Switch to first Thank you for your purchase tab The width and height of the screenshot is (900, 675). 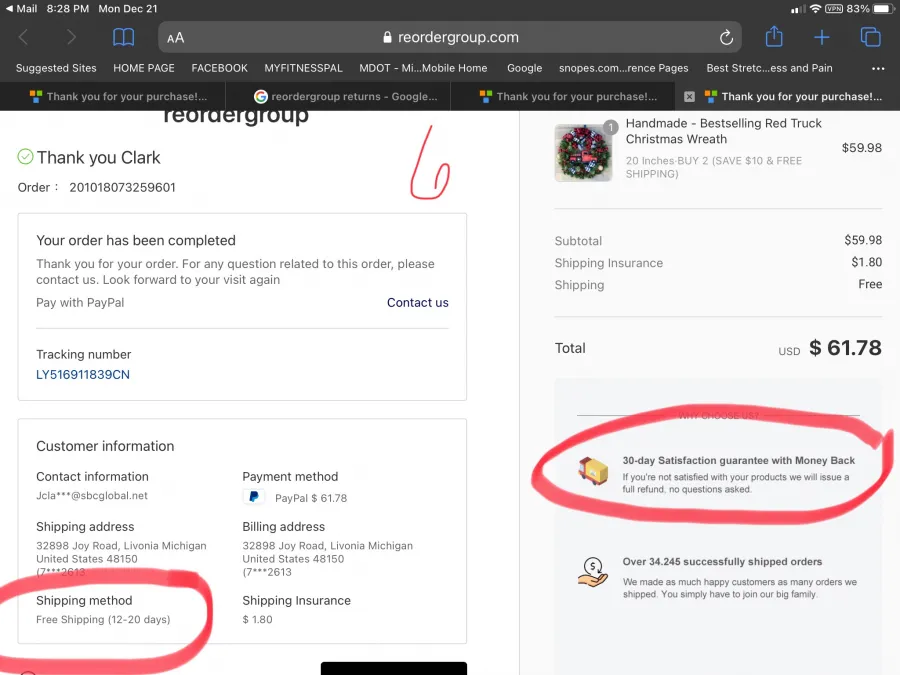tap(113, 96)
